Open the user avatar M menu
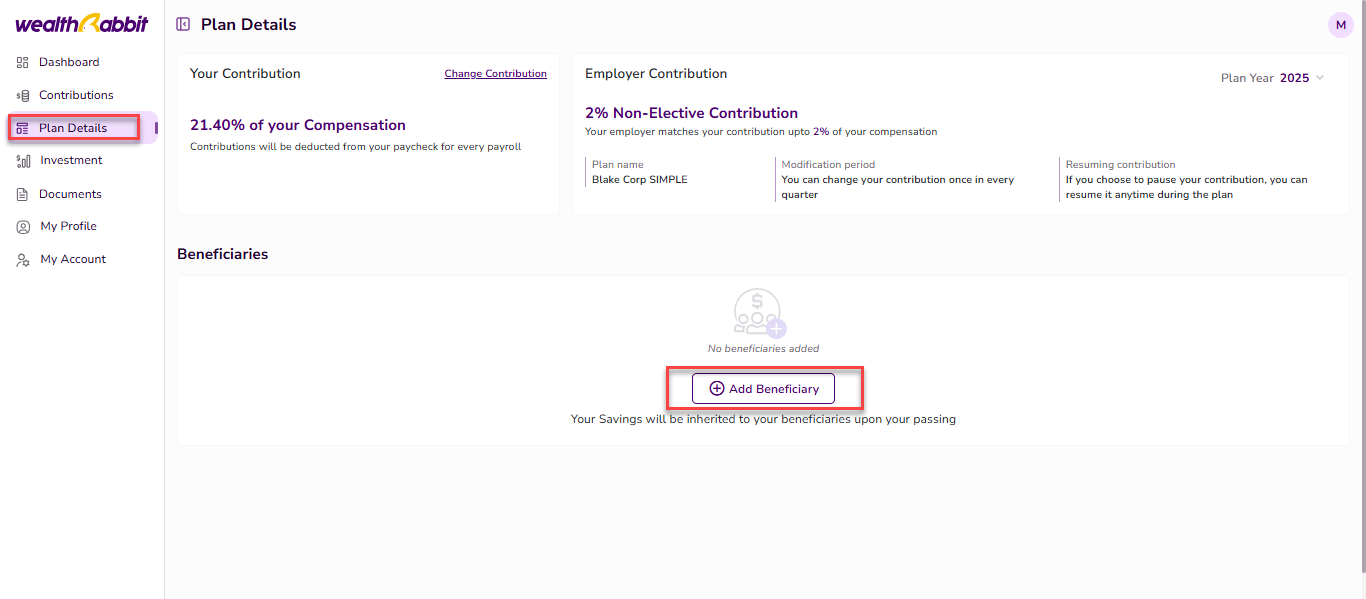Viewport: 1366px width, 599px height. point(1341,25)
